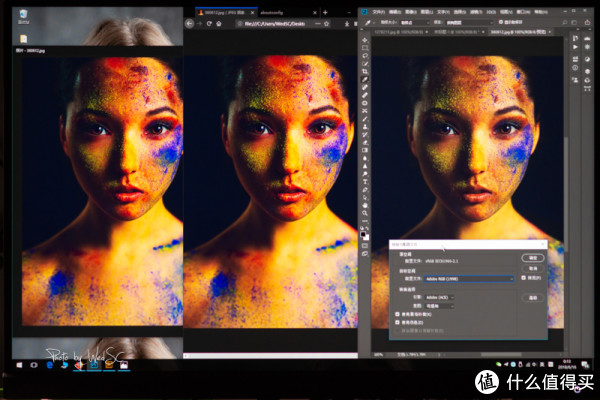The image size is (600, 400).
Task: Select the Eraser tool
Action: (x=365, y=142)
